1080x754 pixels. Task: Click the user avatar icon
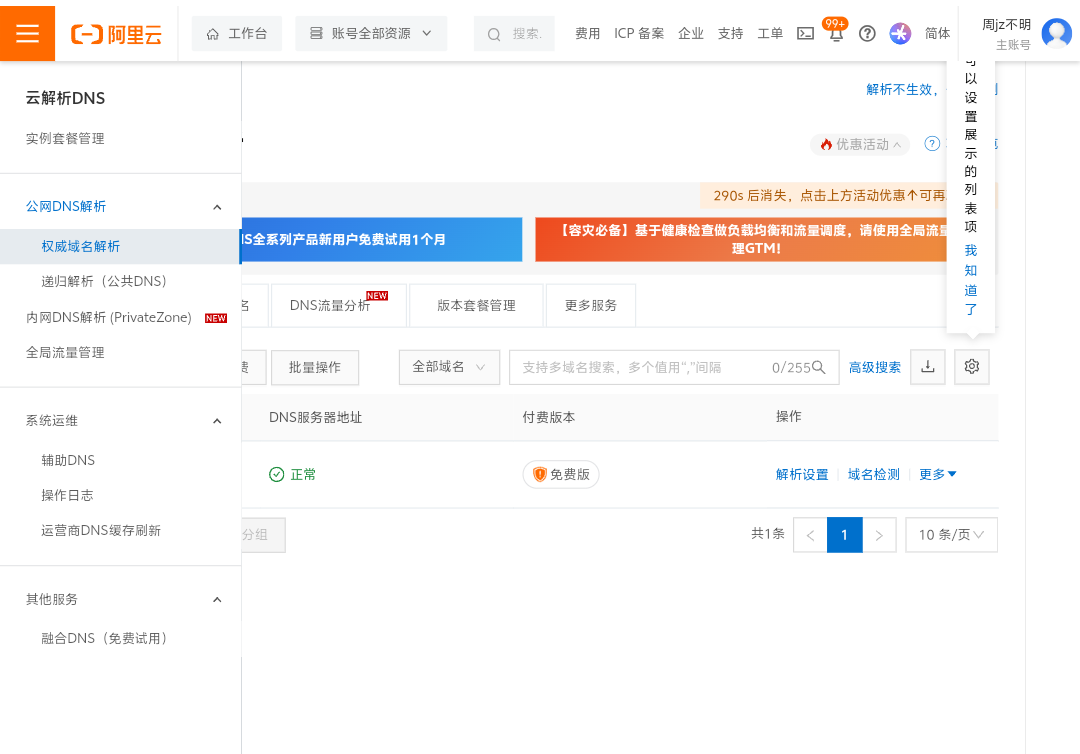[x=1056, y=33]
